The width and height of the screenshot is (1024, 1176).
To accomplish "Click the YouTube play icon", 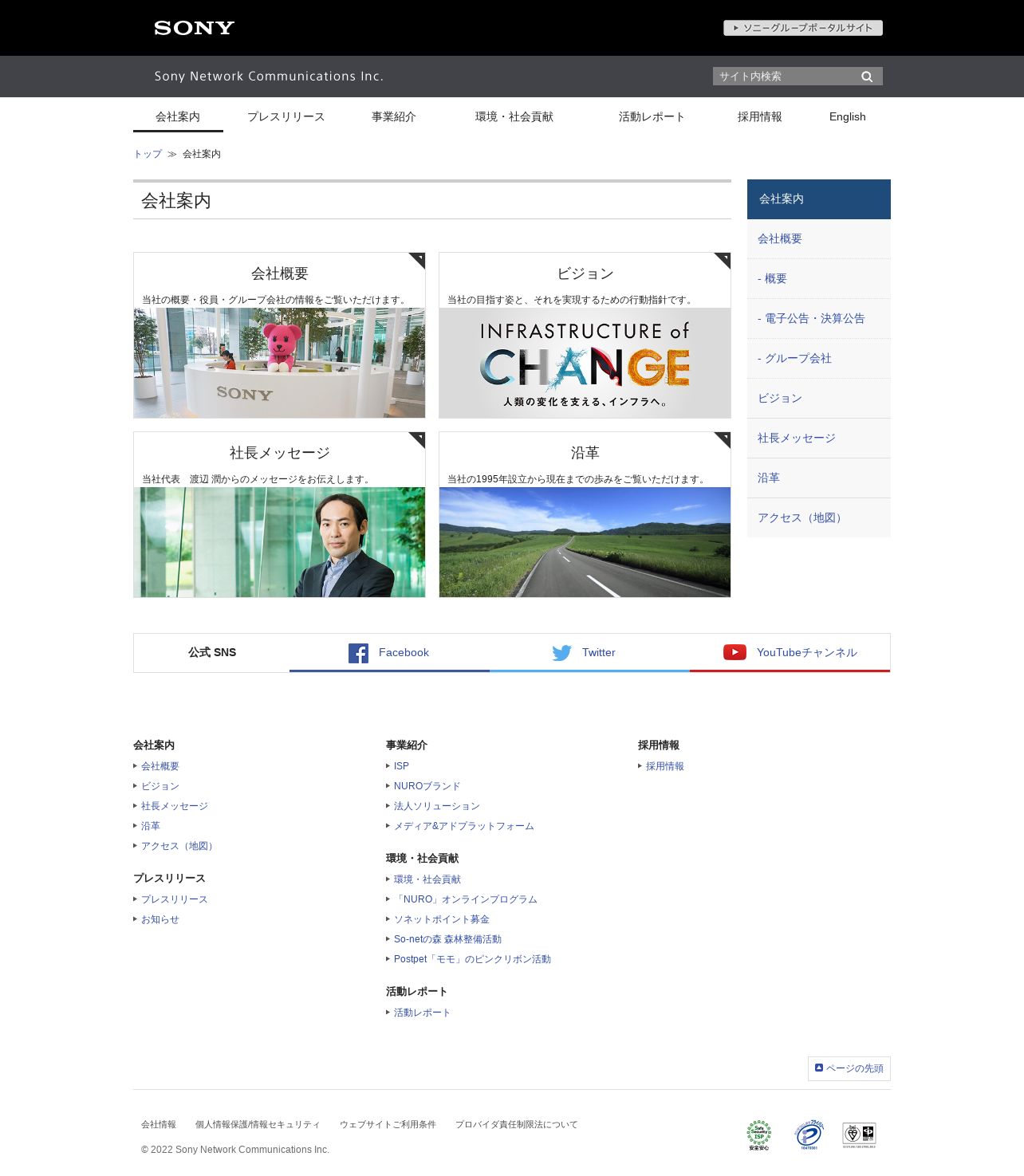I will 735,652.
